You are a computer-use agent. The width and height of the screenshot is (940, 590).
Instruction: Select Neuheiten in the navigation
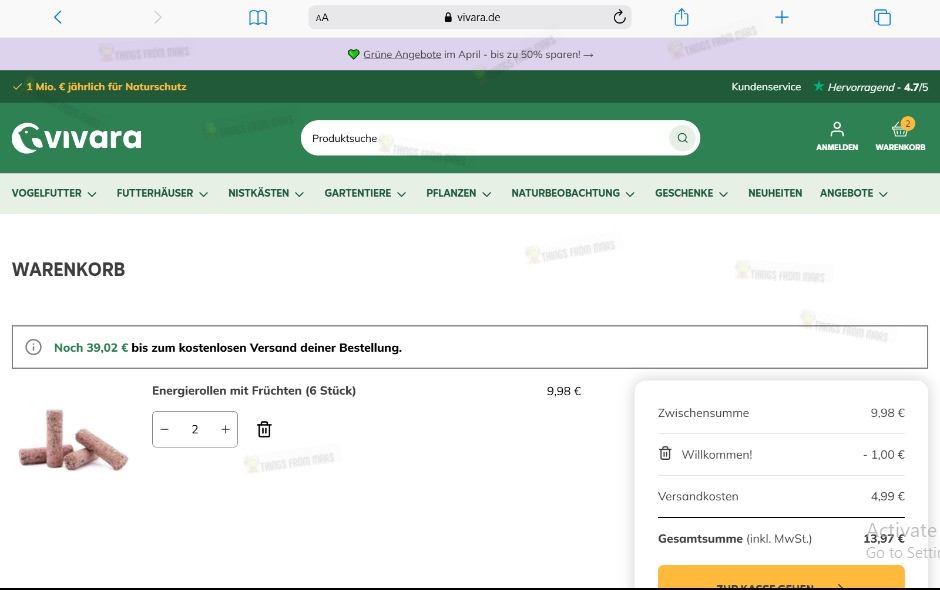775,193
